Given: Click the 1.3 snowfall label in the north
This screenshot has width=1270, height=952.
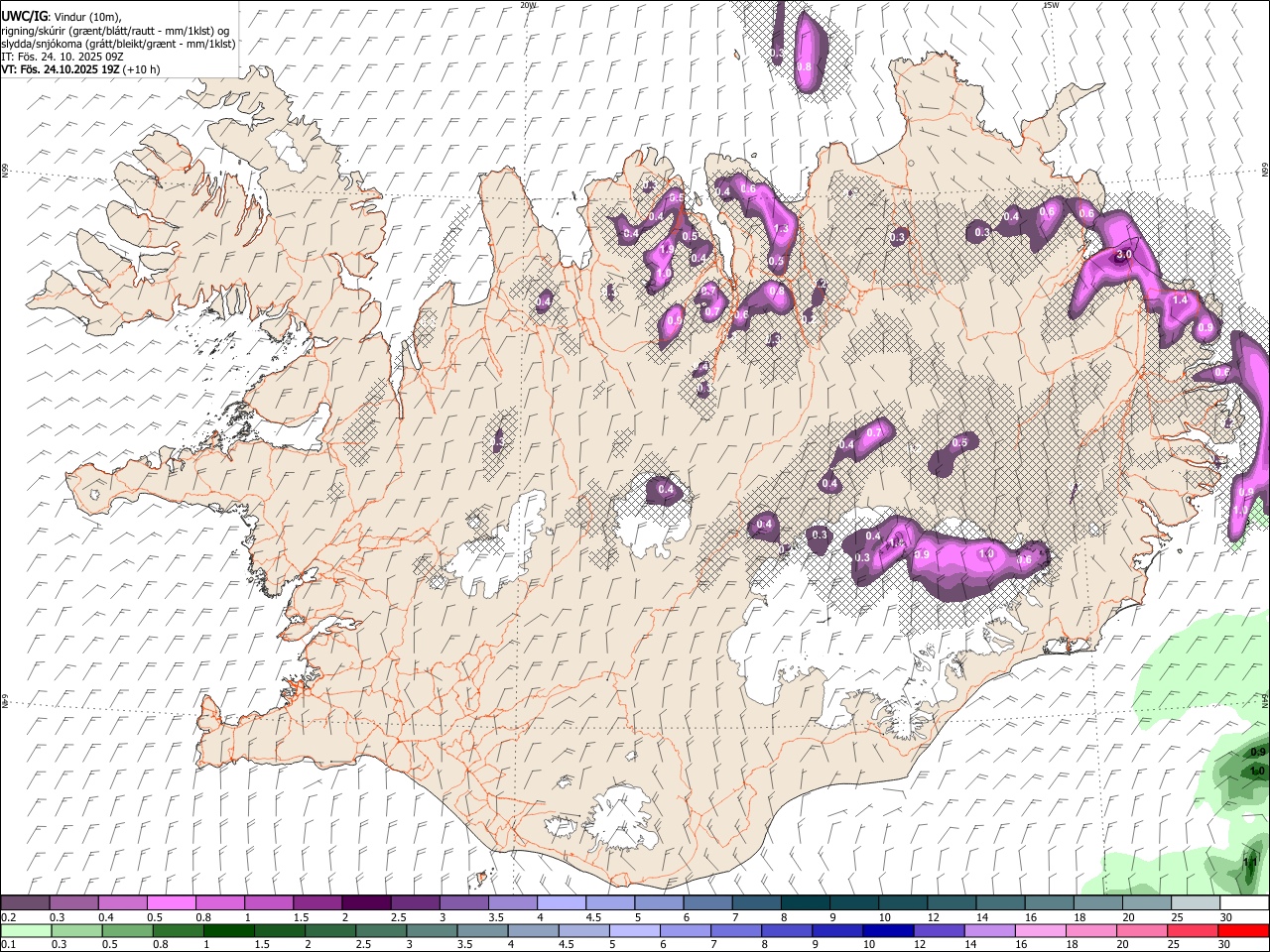Looking at the screenshot, I should [781, 229].
